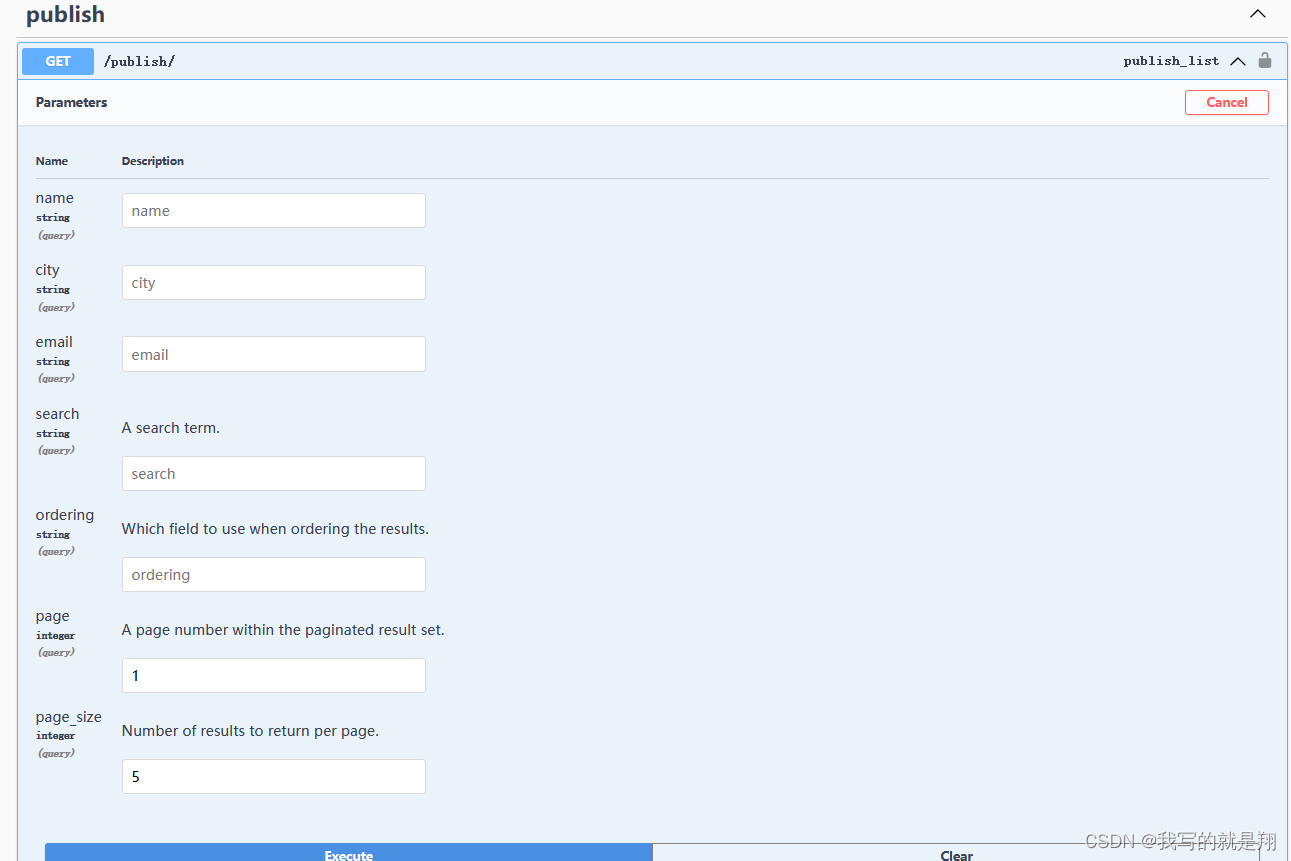The height and width of the screenshot is (861, 1291).
Task: Focus the city input field
Action: tap(274, 283)
